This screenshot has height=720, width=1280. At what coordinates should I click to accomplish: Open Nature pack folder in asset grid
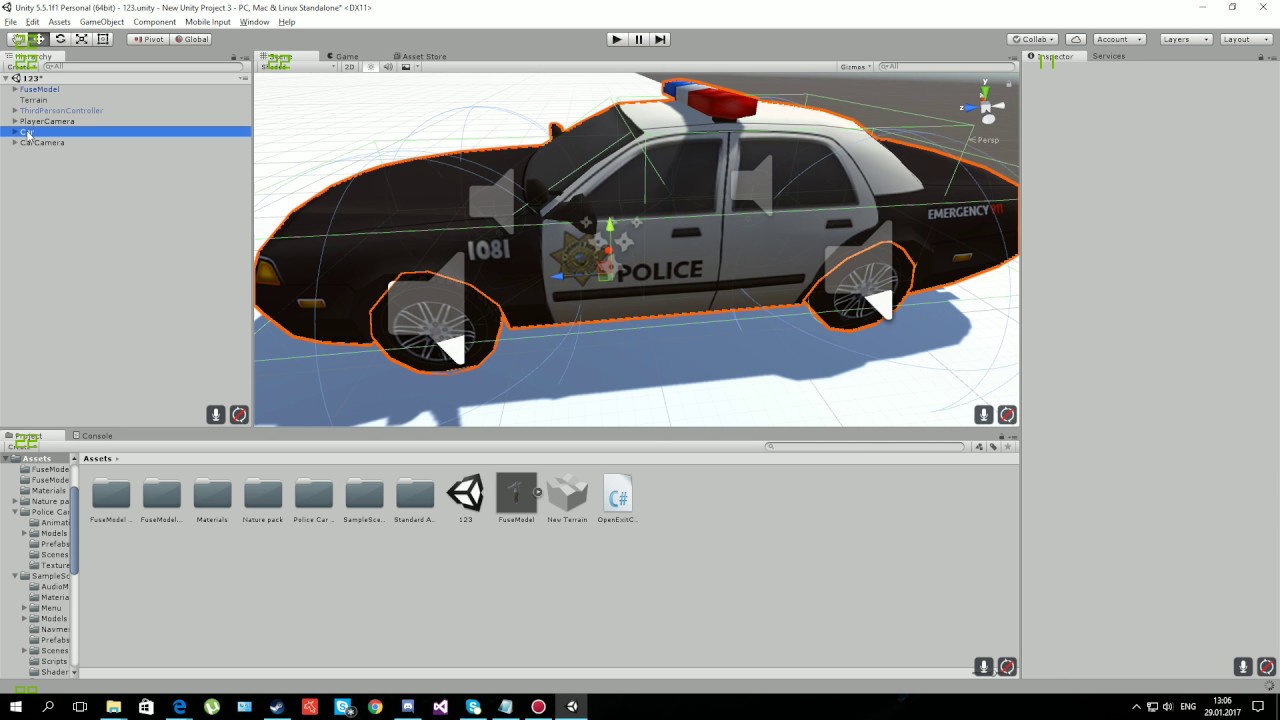(263, 500)
